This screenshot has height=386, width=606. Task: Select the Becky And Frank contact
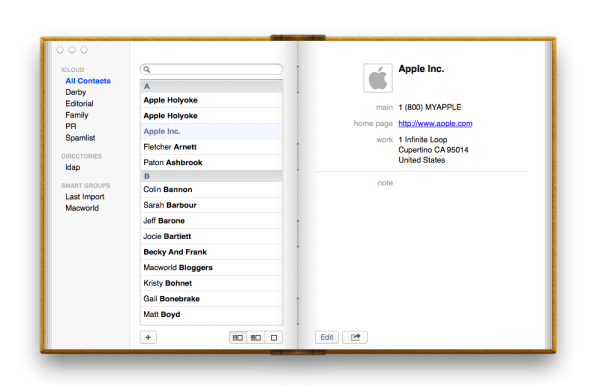(211, 252)
